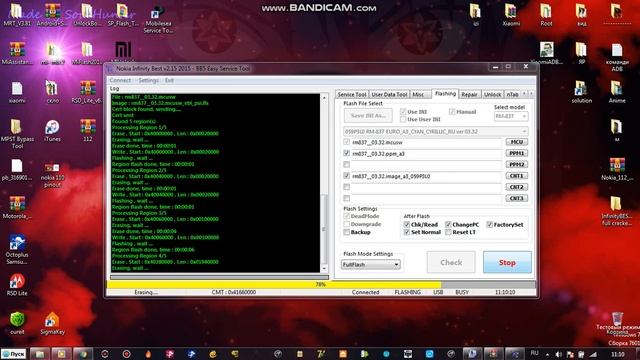
Task: Switch to the Repair tab
Action: [x=469, y=94]
